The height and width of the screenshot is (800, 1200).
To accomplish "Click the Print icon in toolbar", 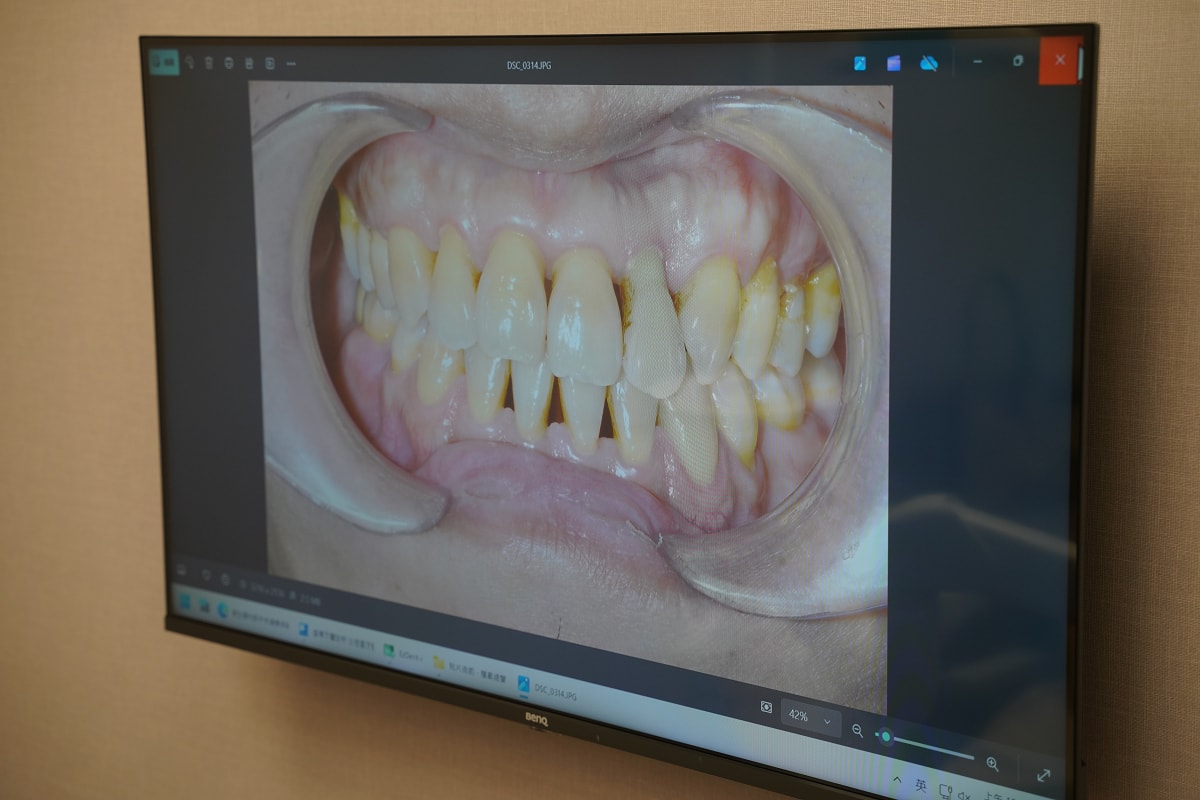I will pyautogui.click(x=229, y=63).
